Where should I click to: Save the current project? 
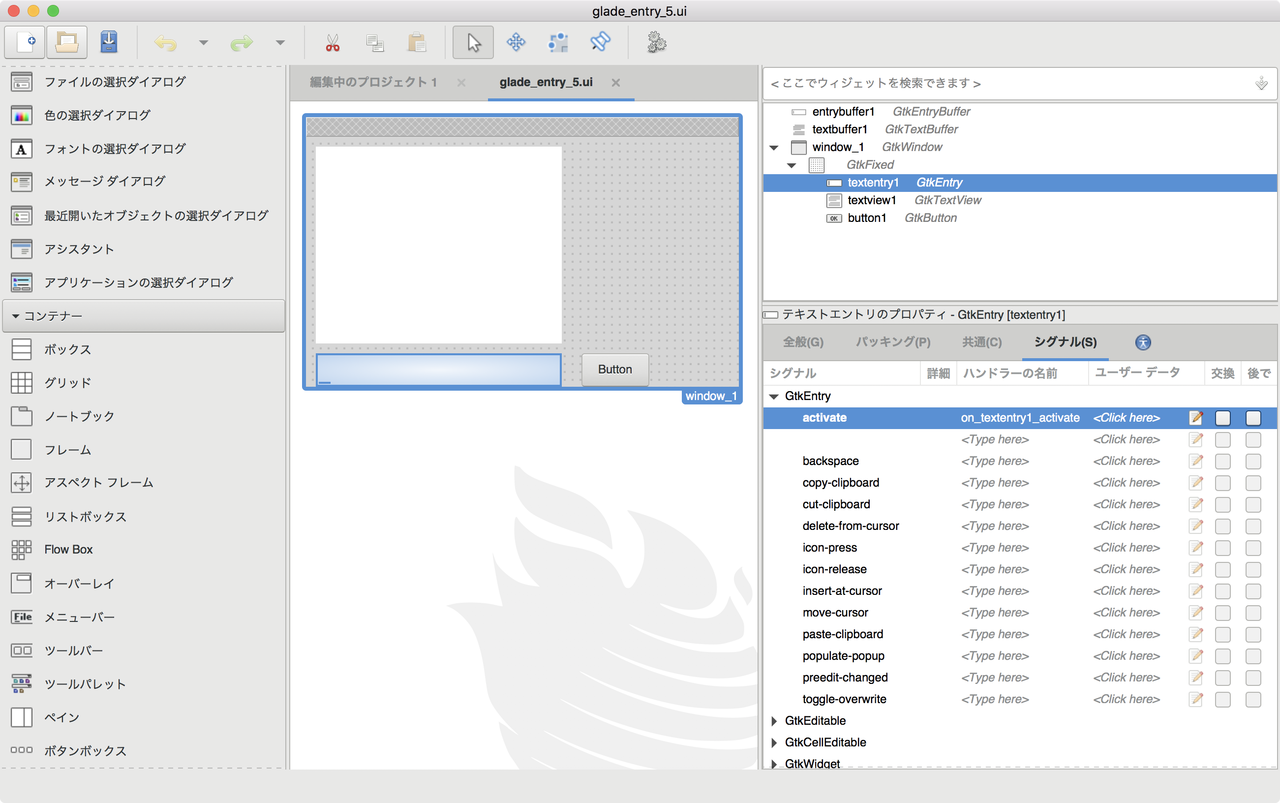pyautogui.click(x=109, y=42)
